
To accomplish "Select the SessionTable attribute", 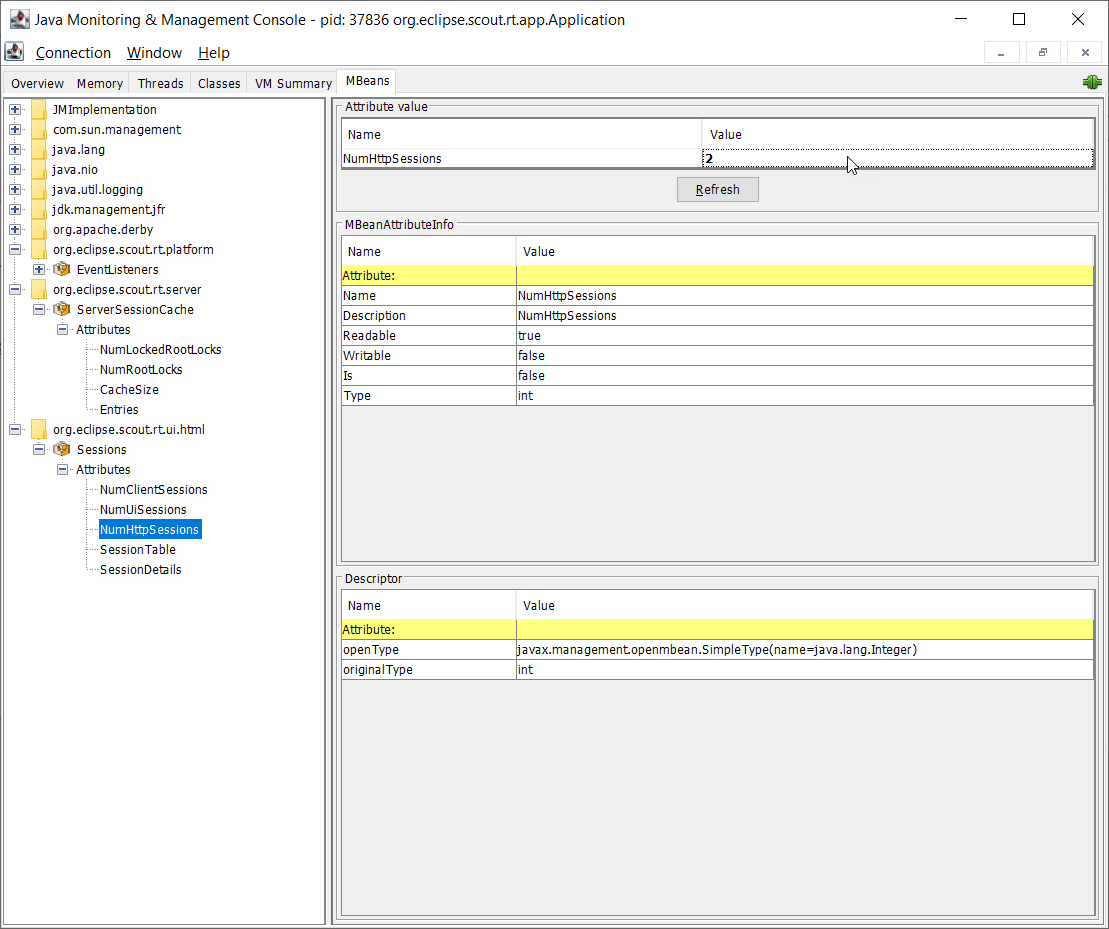I will tap(137, 549).
